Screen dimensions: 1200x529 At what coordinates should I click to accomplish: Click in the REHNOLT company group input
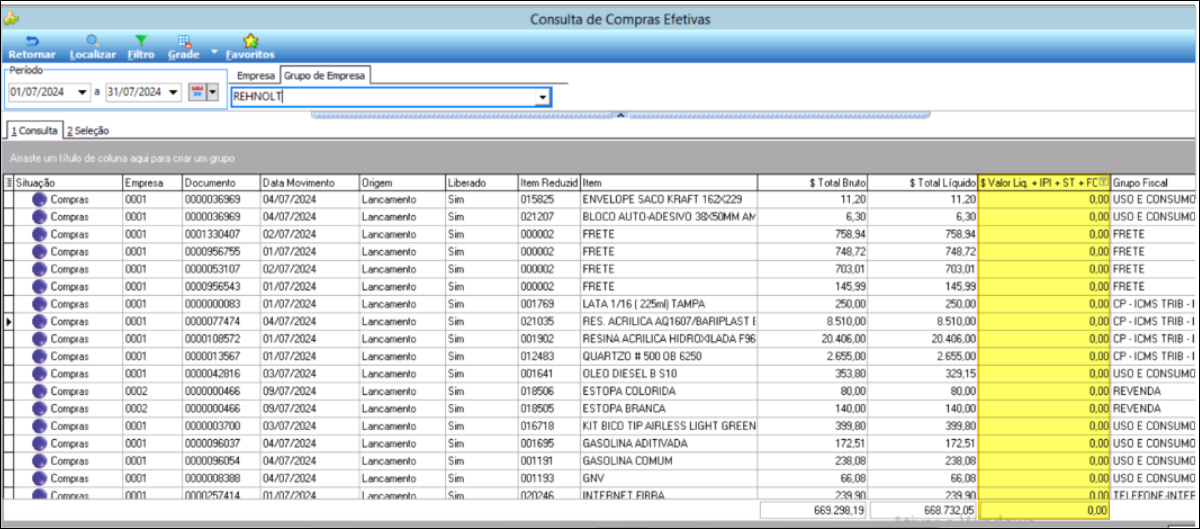(x=382, y=97)
